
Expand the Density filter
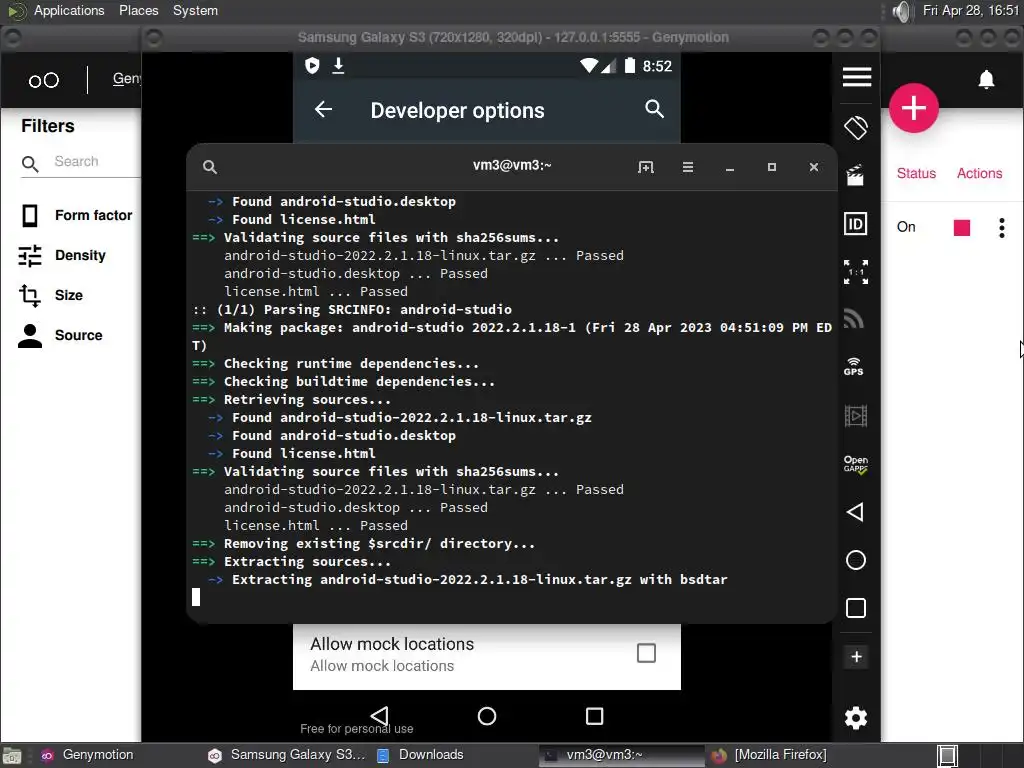coord(62,255)
